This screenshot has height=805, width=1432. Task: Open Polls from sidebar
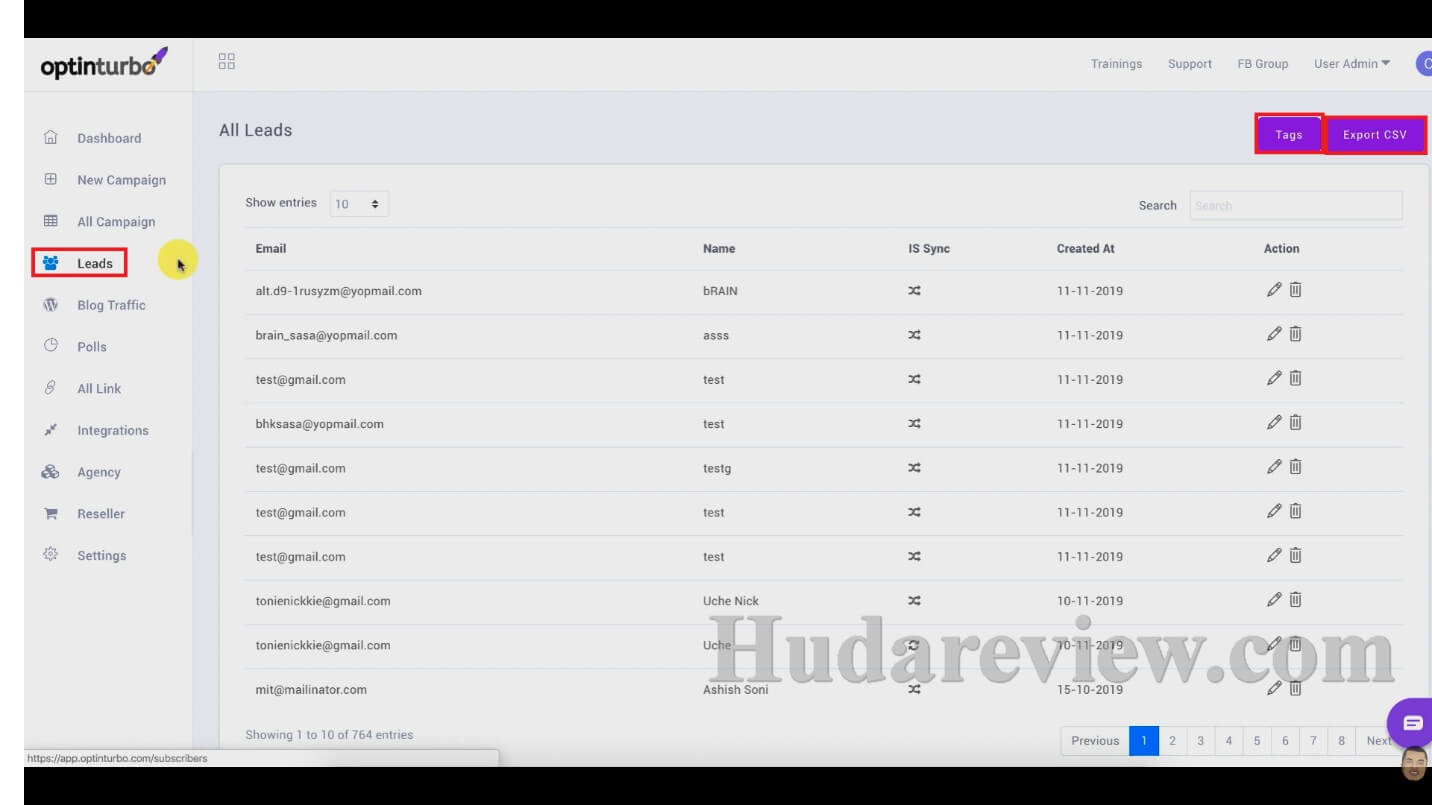[x=92, y=347]
